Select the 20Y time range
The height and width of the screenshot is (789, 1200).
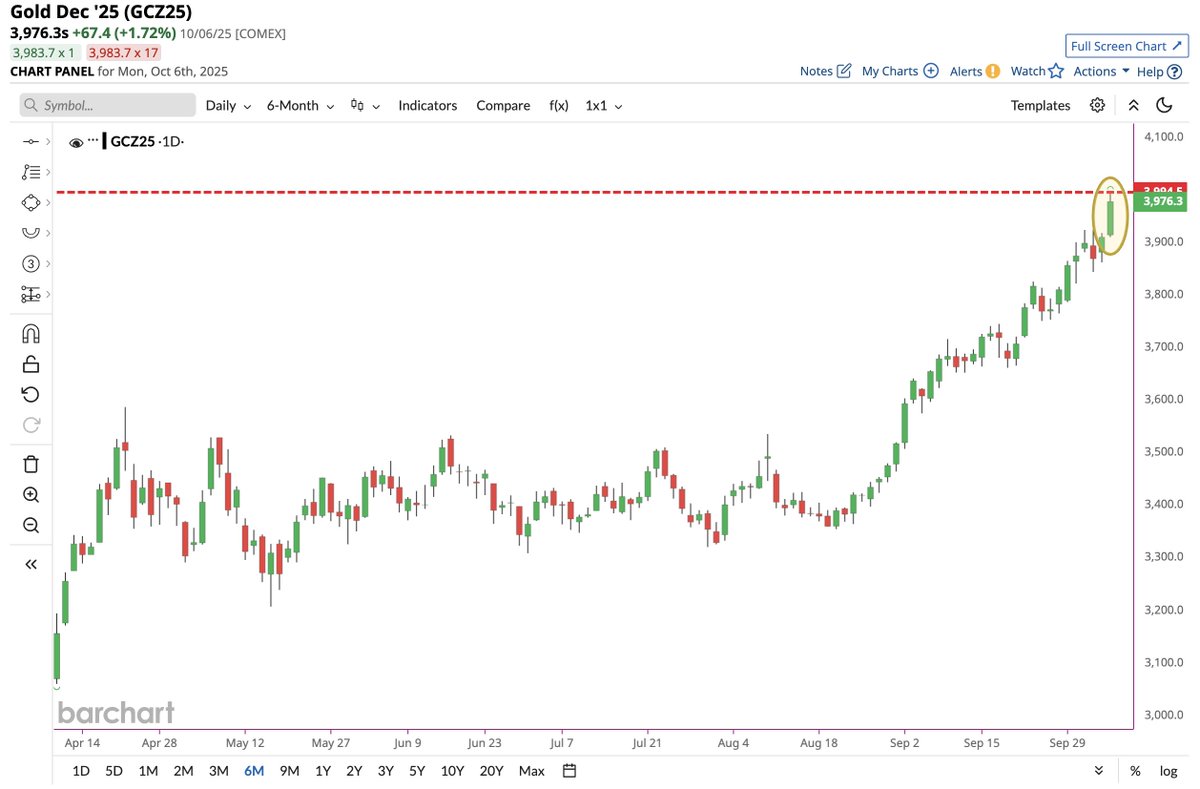(x=491, y=771)
